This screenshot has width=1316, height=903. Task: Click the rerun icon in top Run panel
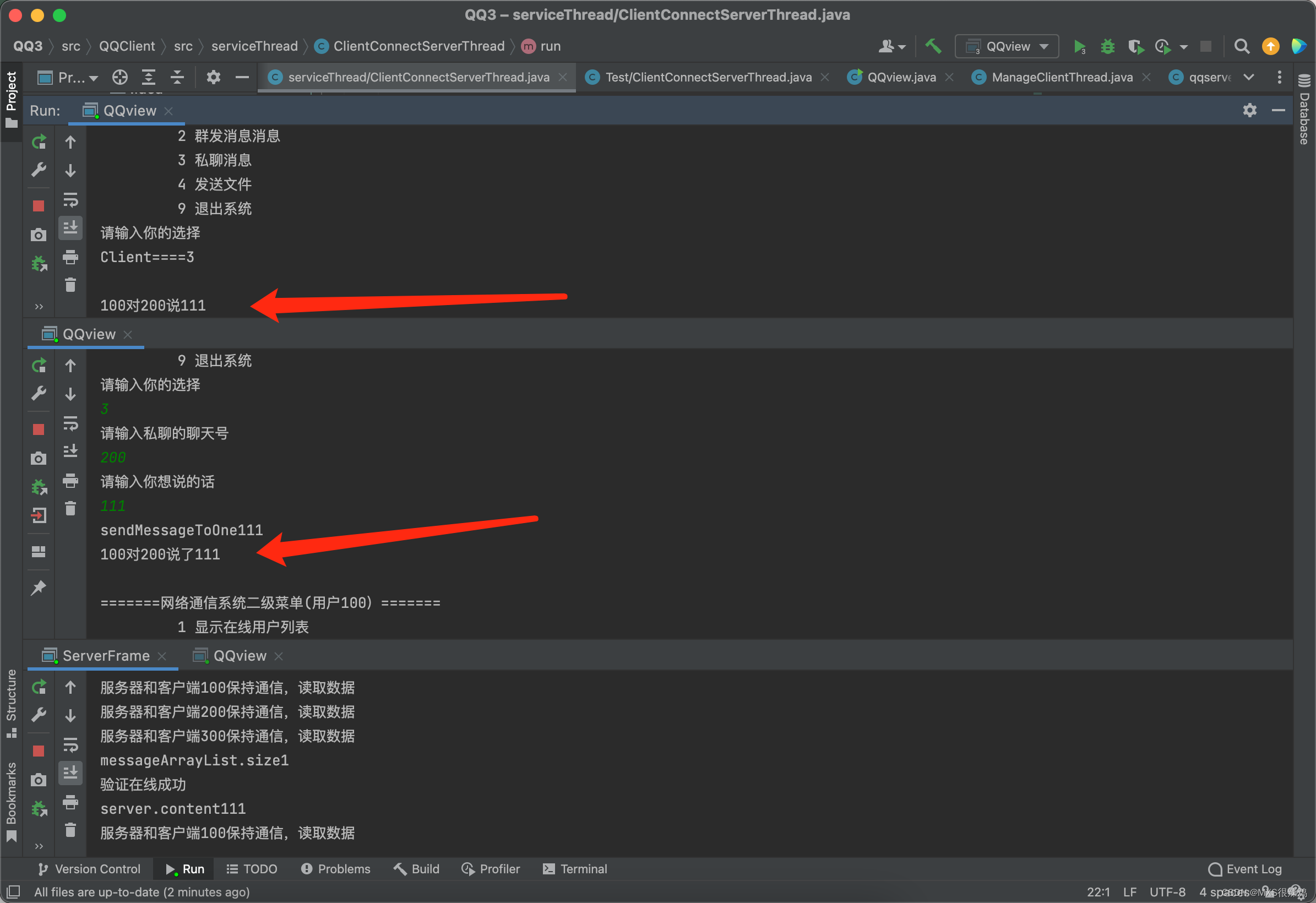tap(39, 142)
